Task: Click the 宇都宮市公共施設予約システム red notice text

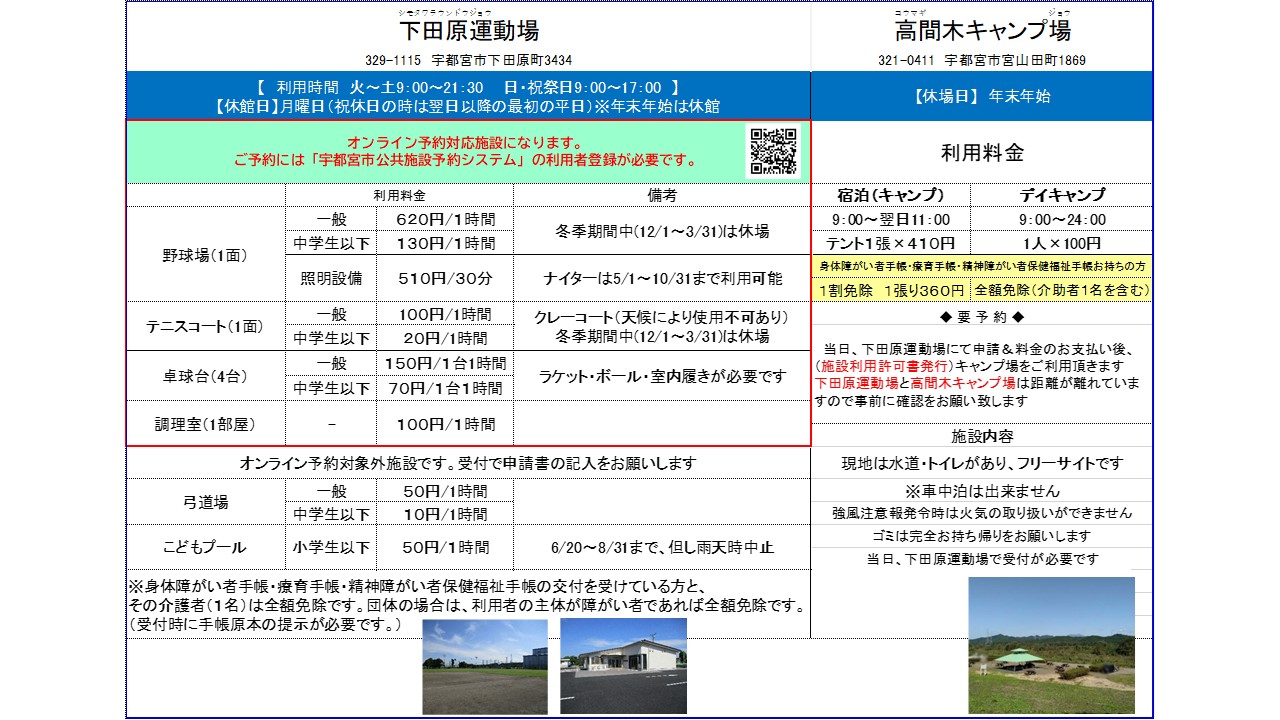Action: pos(465,160)
